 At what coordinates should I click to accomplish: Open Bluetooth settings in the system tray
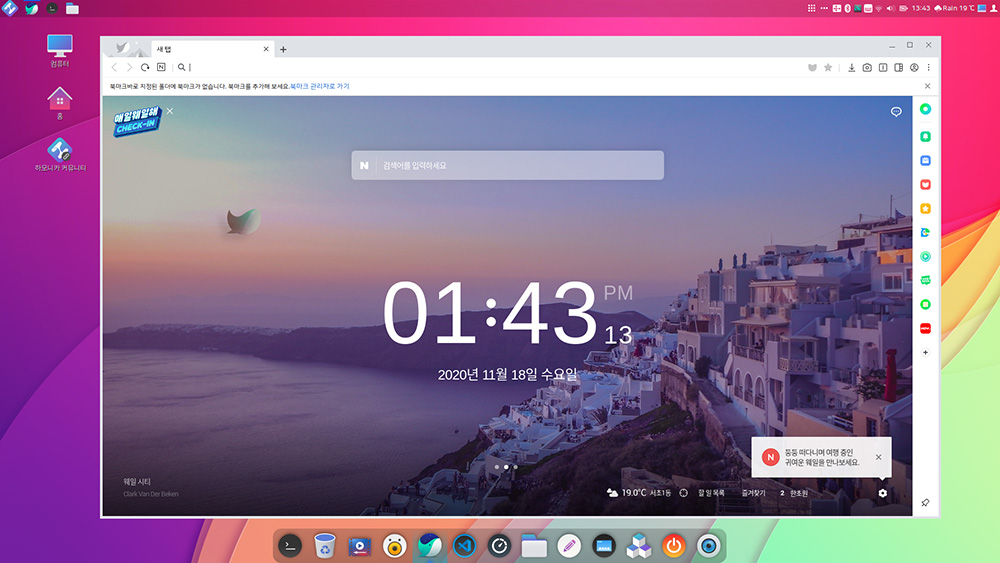[848, 8]
